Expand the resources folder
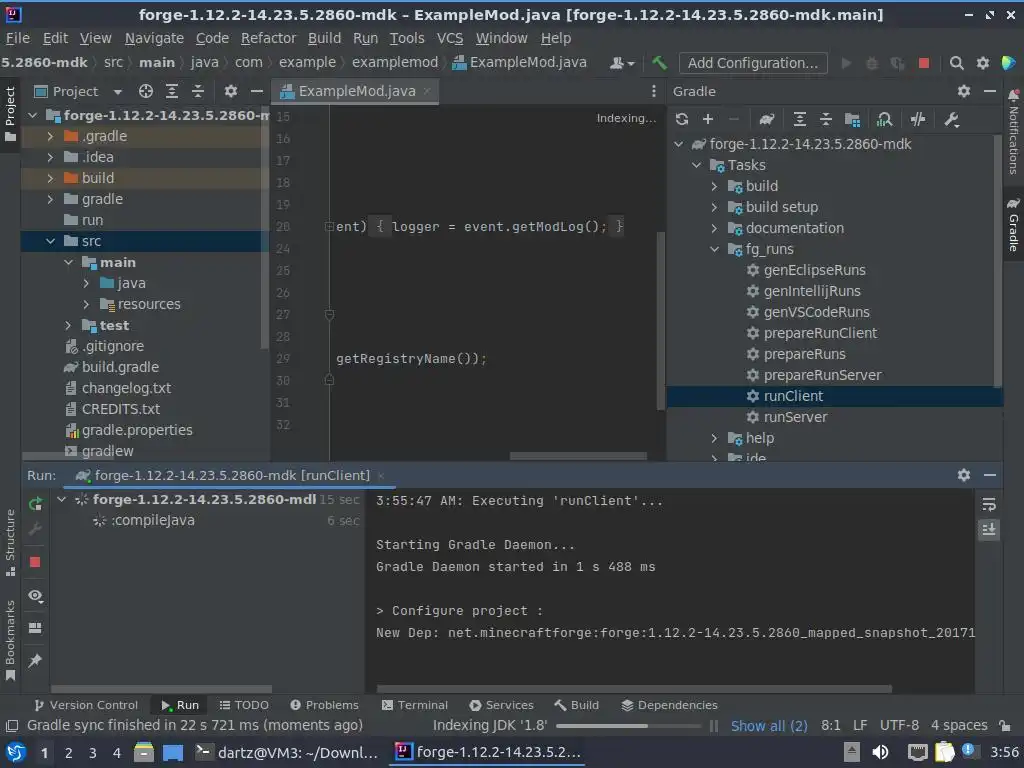The height and width of the screenshot is (768, 1024). (86, 304)
